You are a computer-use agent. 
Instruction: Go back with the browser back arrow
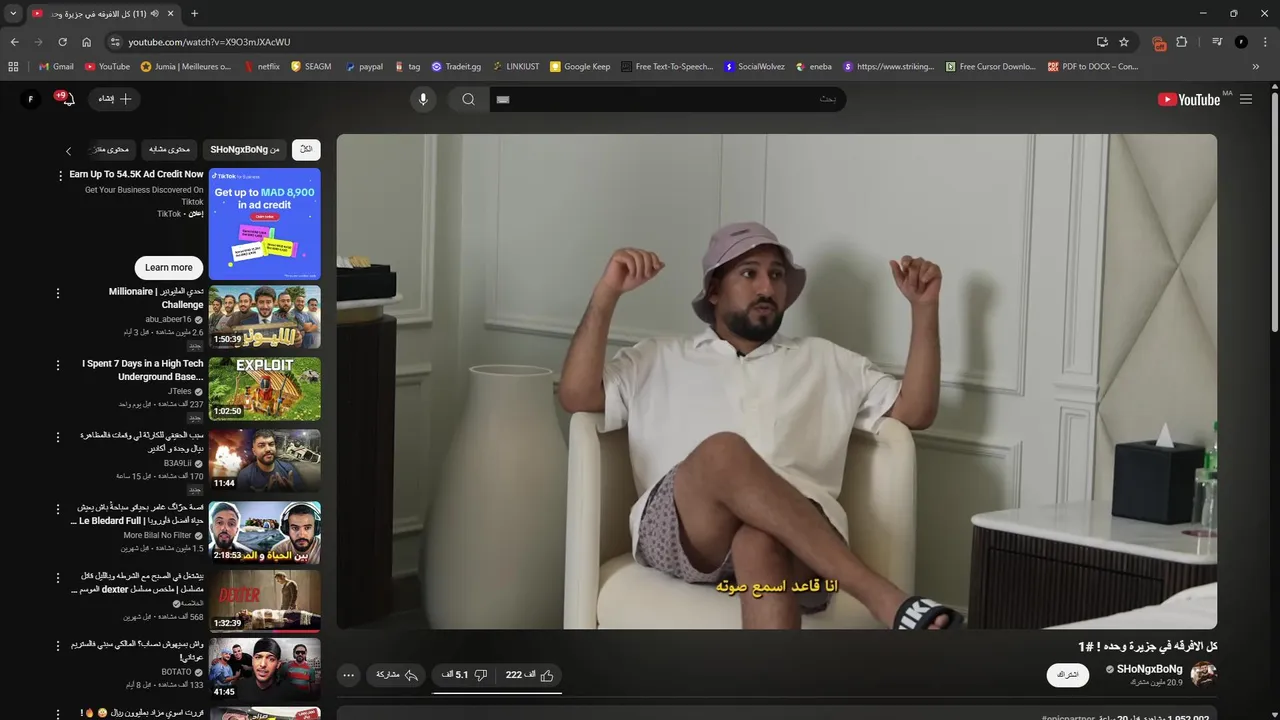(x=14, y=42)
